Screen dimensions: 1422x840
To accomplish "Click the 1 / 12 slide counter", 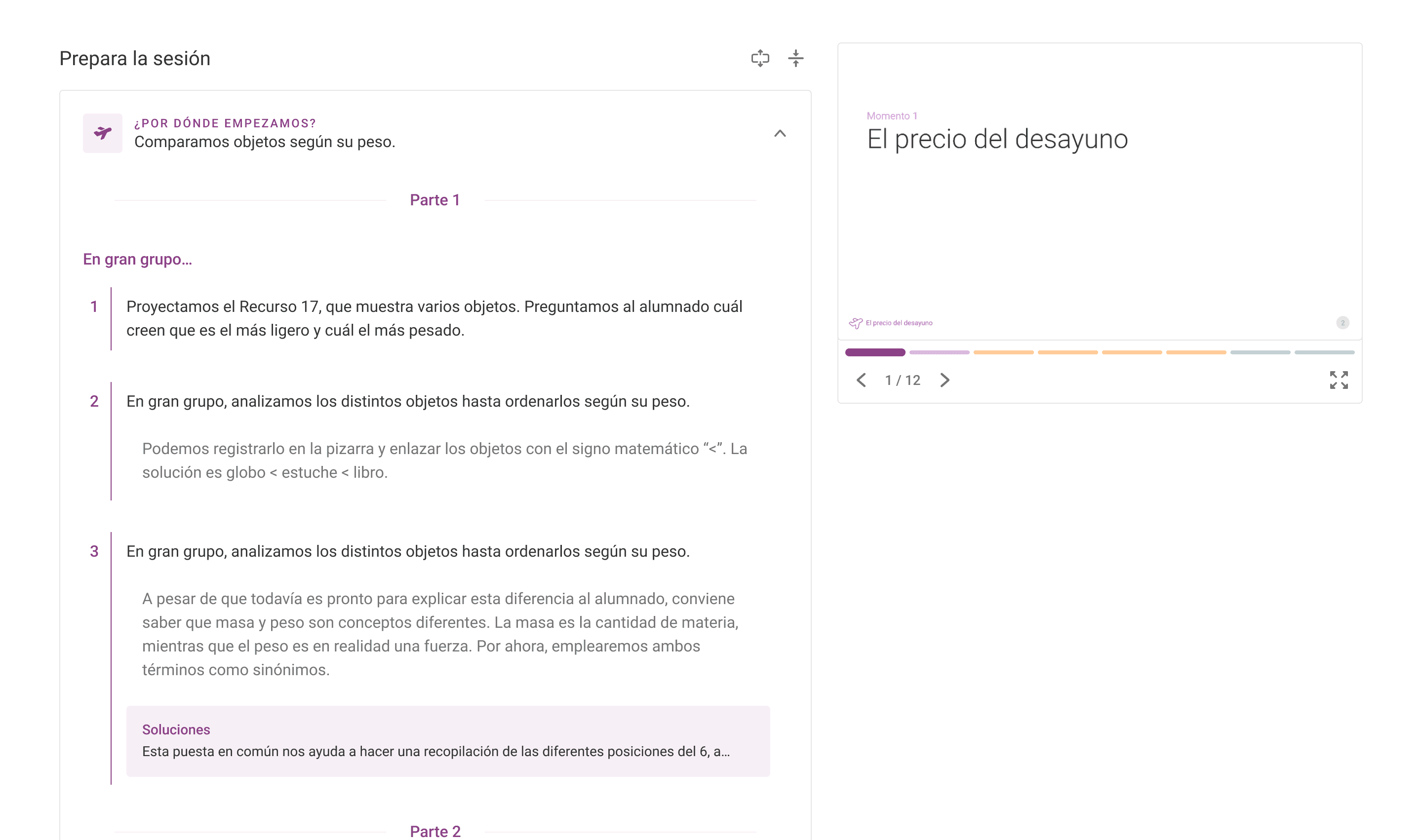I will click(x=902, y=381).
